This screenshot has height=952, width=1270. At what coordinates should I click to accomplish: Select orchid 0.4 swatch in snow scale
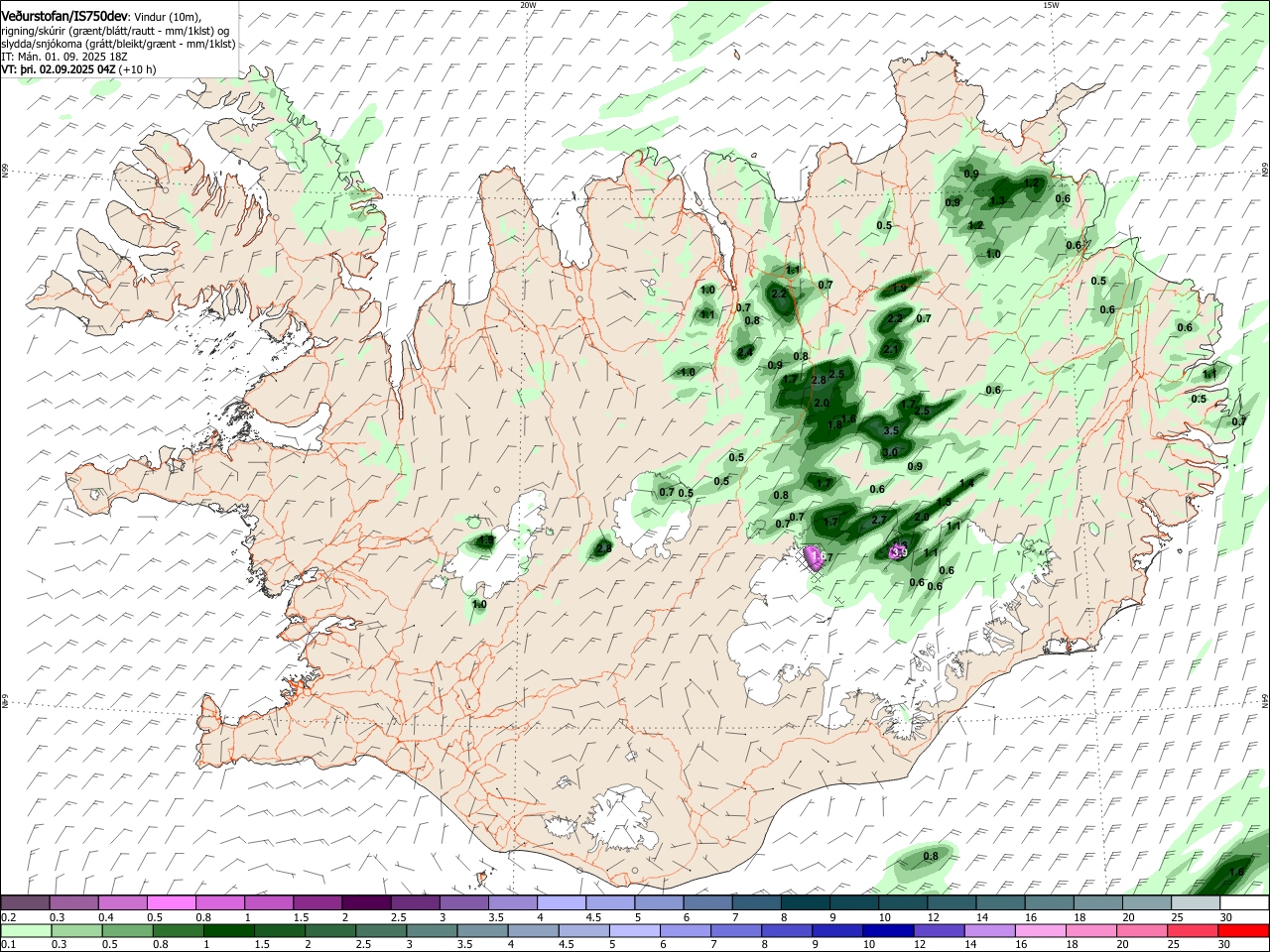(122, 902)
